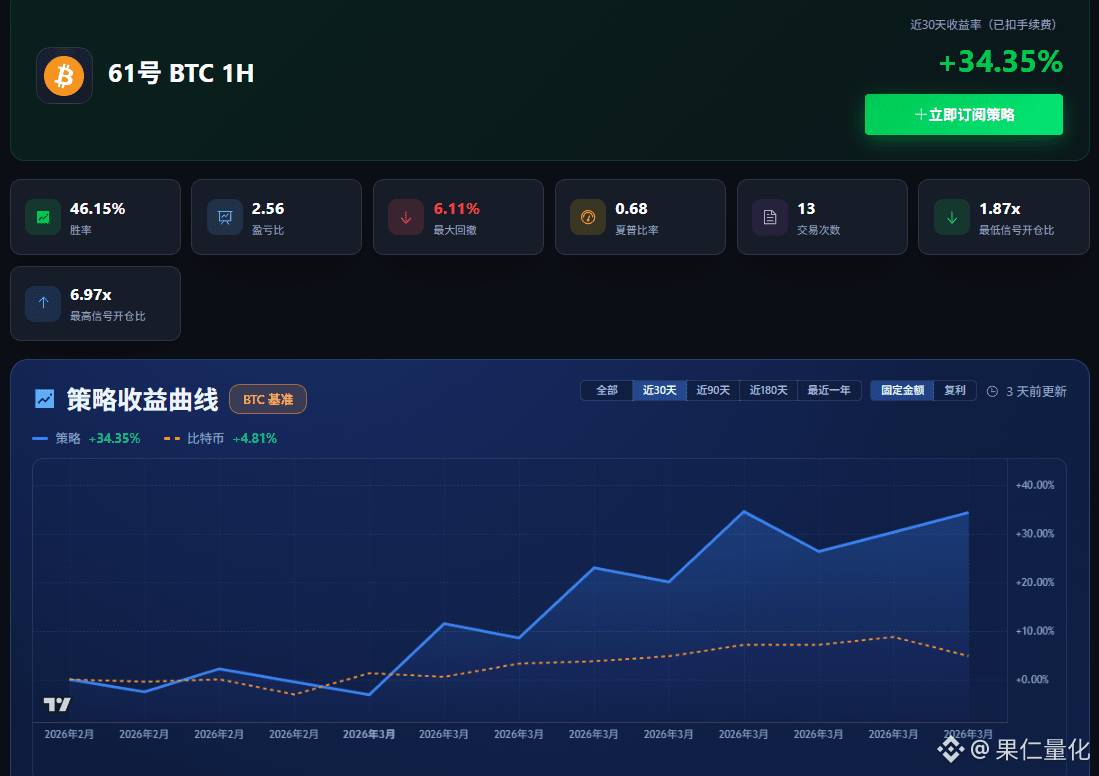The width and height of the screenshot is (1099, 776).
Task: Click the 策略收益曲线 section heading
Action: (x=142, y=399)
